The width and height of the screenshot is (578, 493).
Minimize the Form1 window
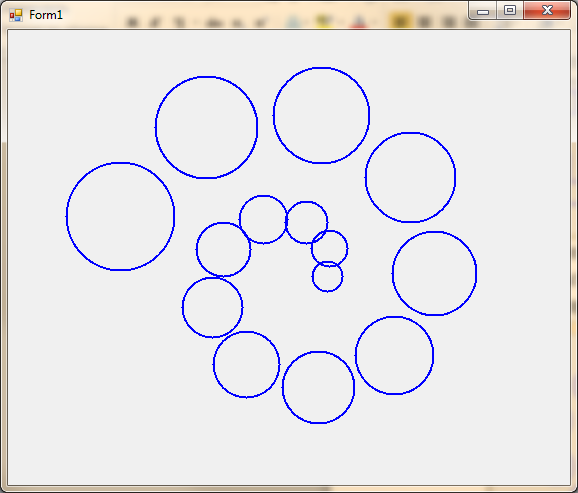point(483,11)
